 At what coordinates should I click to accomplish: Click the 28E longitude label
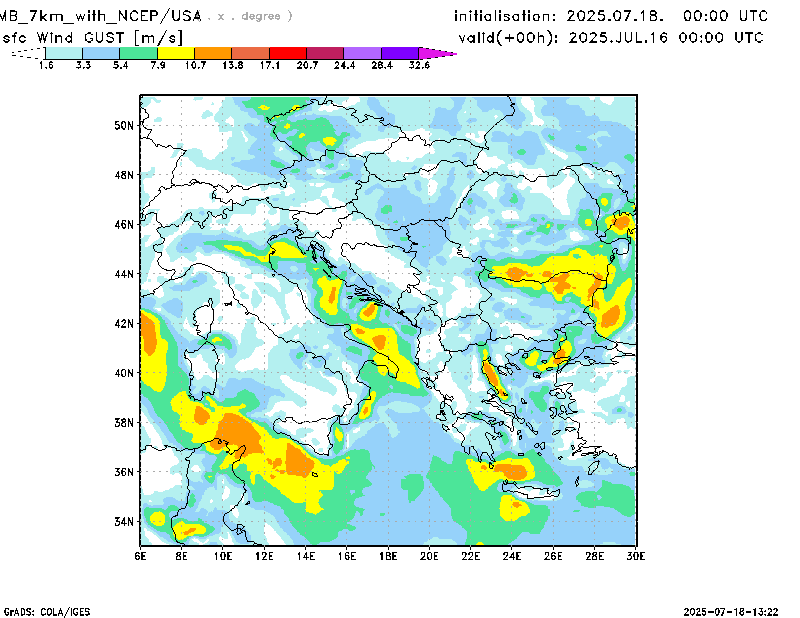[595, 556]
